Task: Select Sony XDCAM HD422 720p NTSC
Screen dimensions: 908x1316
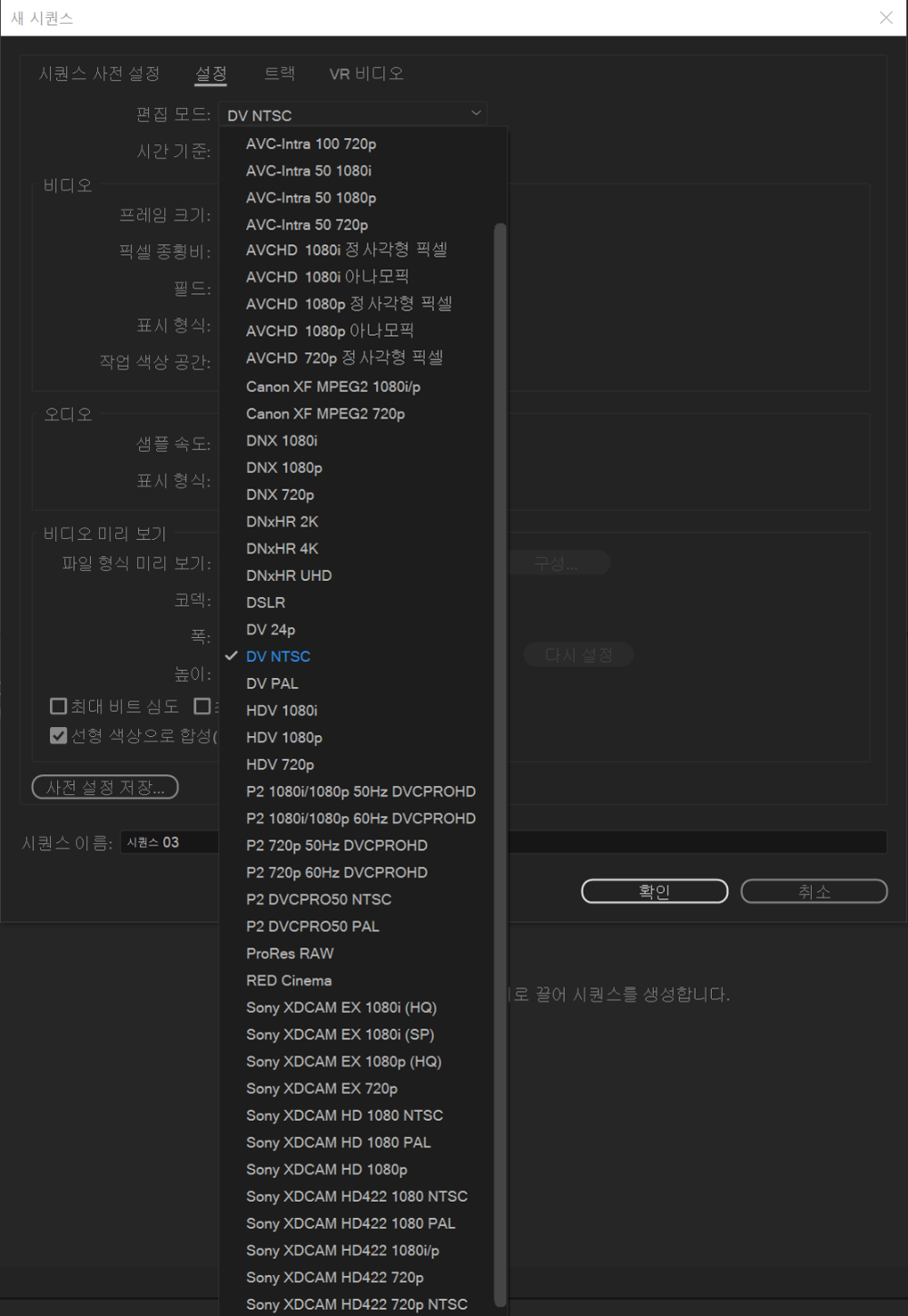Action: [356, 1304]
